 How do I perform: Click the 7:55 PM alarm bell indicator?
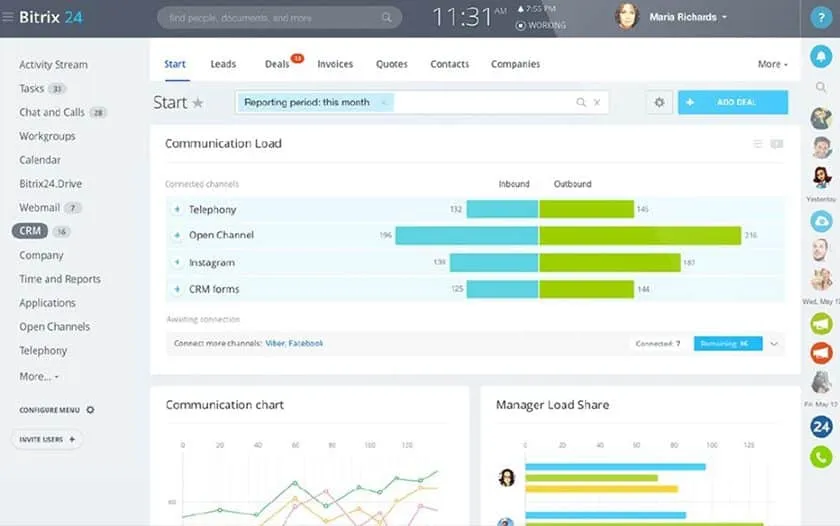click(536, 9)
